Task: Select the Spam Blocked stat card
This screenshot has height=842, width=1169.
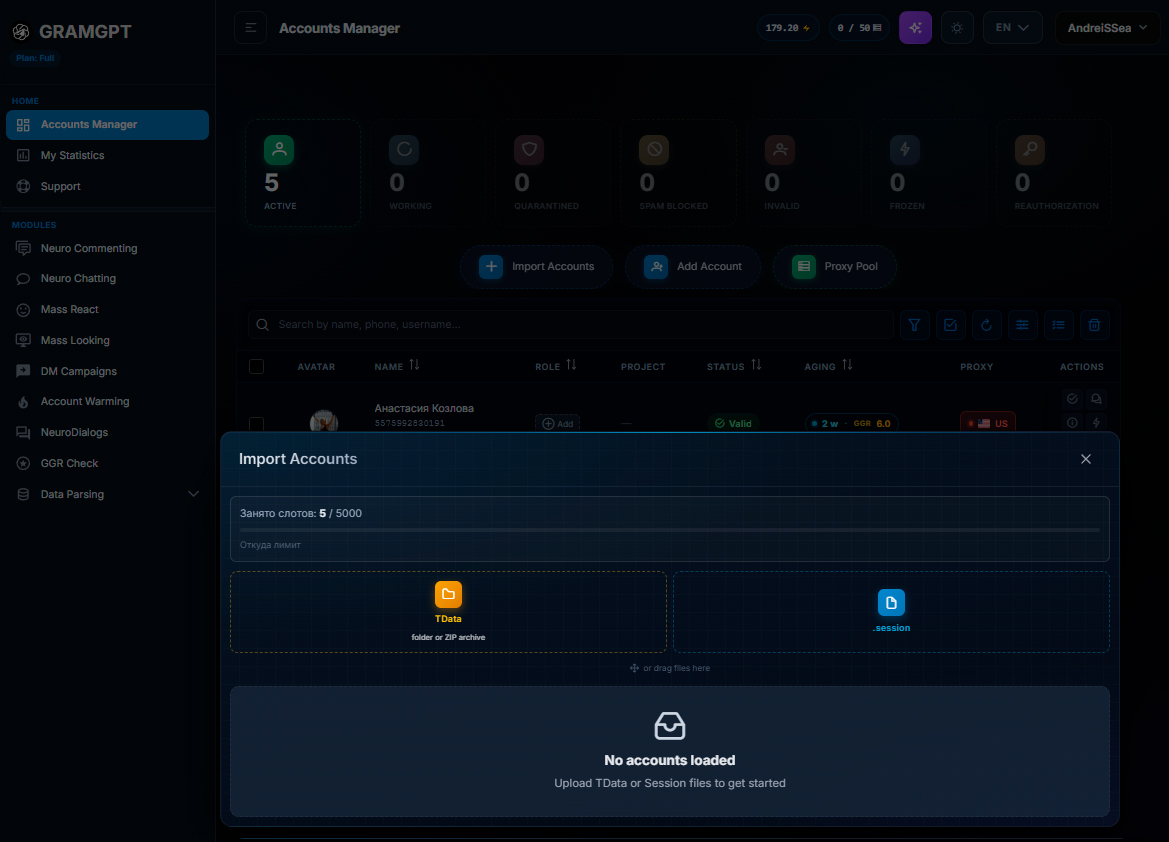Action: click(678, 173)
